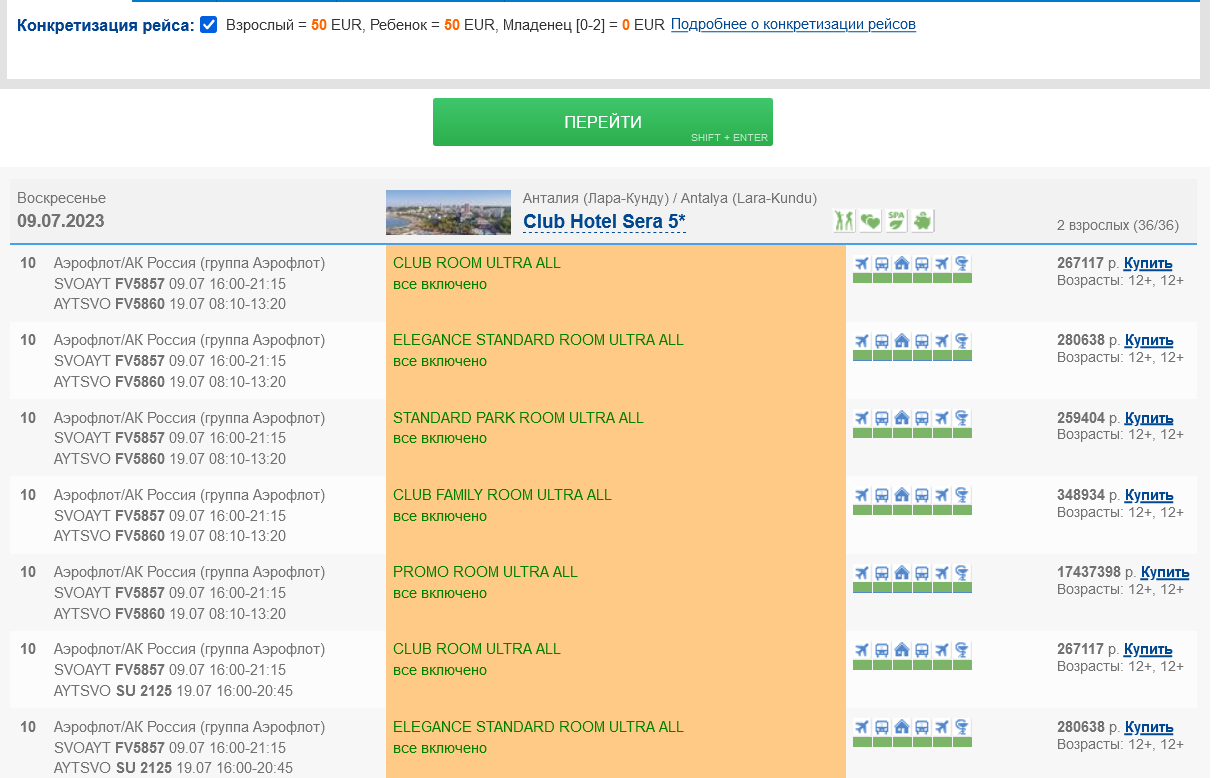Click the piggy bank icon in hotel header

tap(922, 220)
